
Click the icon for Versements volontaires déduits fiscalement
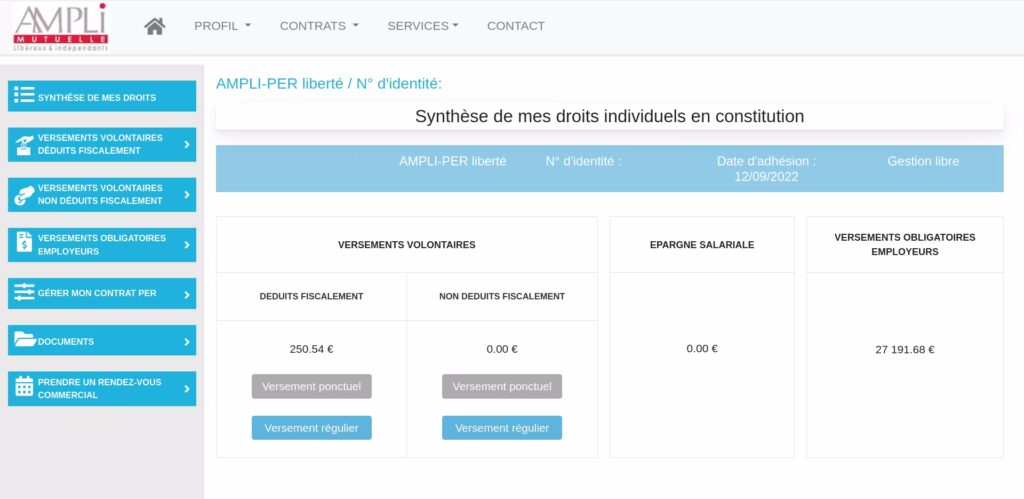(25, 145)
